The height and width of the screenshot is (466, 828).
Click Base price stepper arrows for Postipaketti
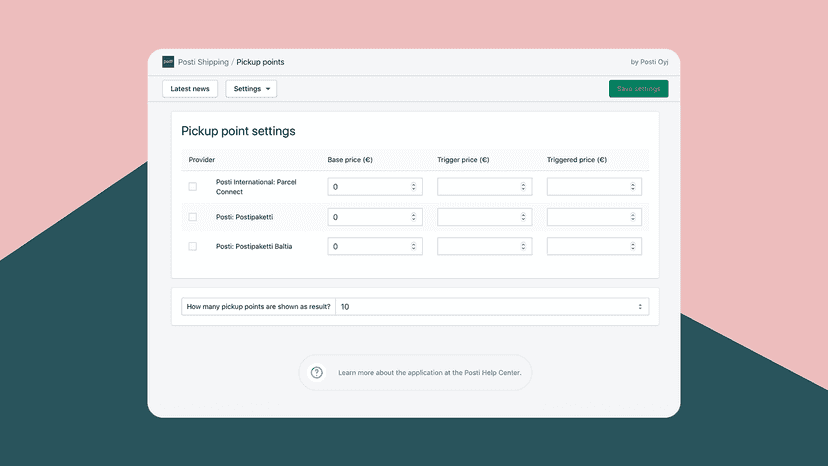point(413,217)
